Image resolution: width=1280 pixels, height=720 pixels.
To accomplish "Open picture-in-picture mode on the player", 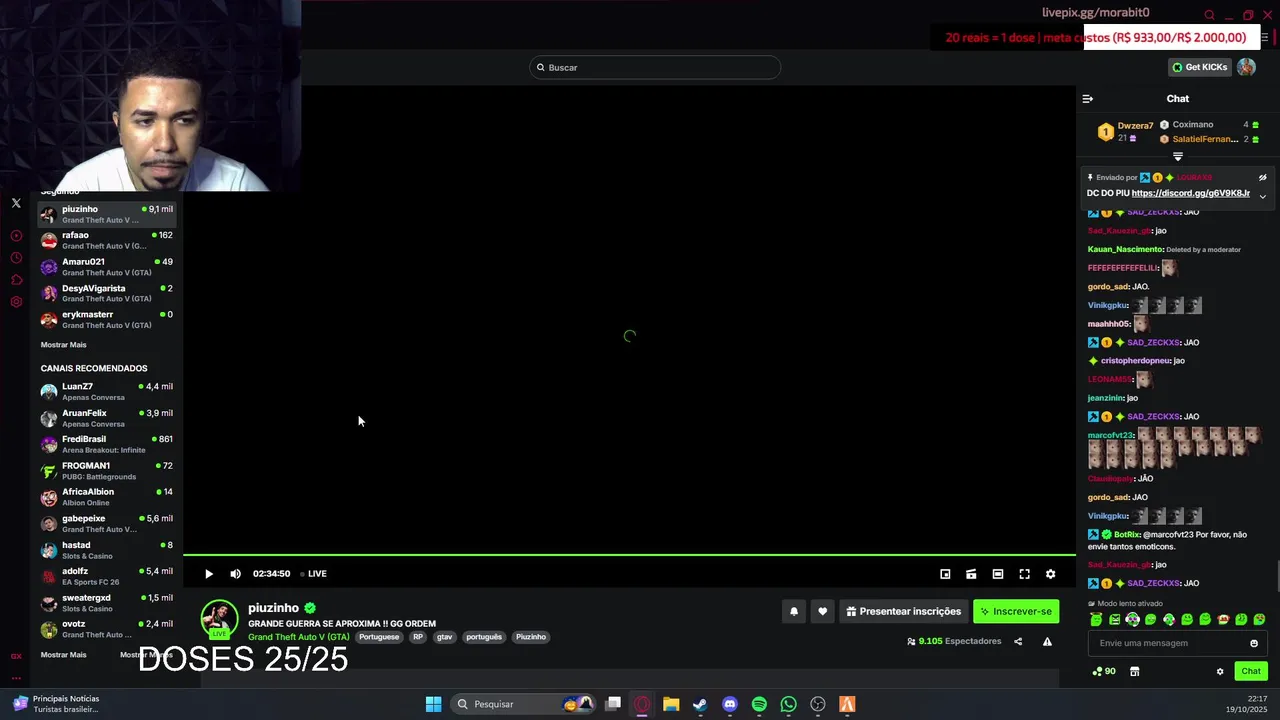I will coord(945,574).
